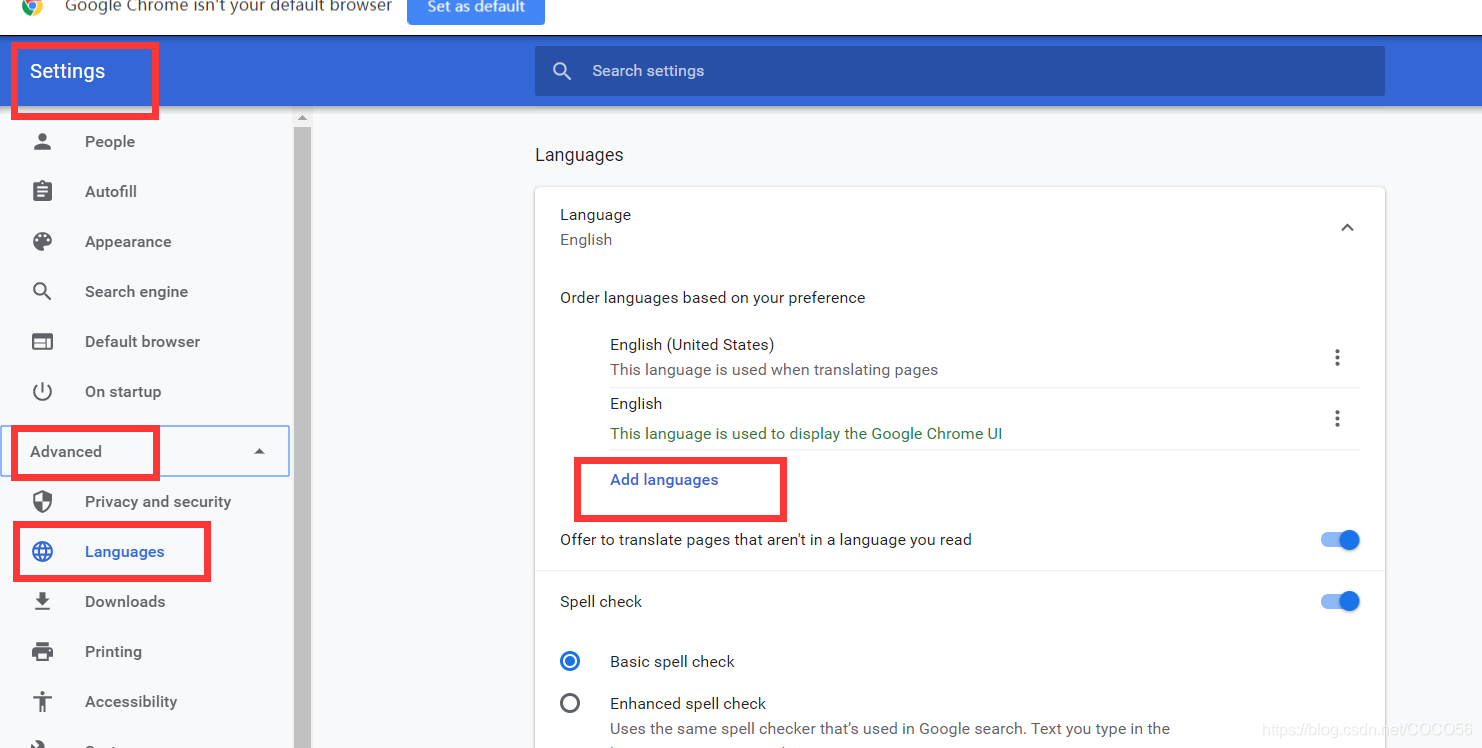The height and width of the screenshot is (748, 1482).
Task: Open more options for English (United States)
Action: (x=1337, y=357)
